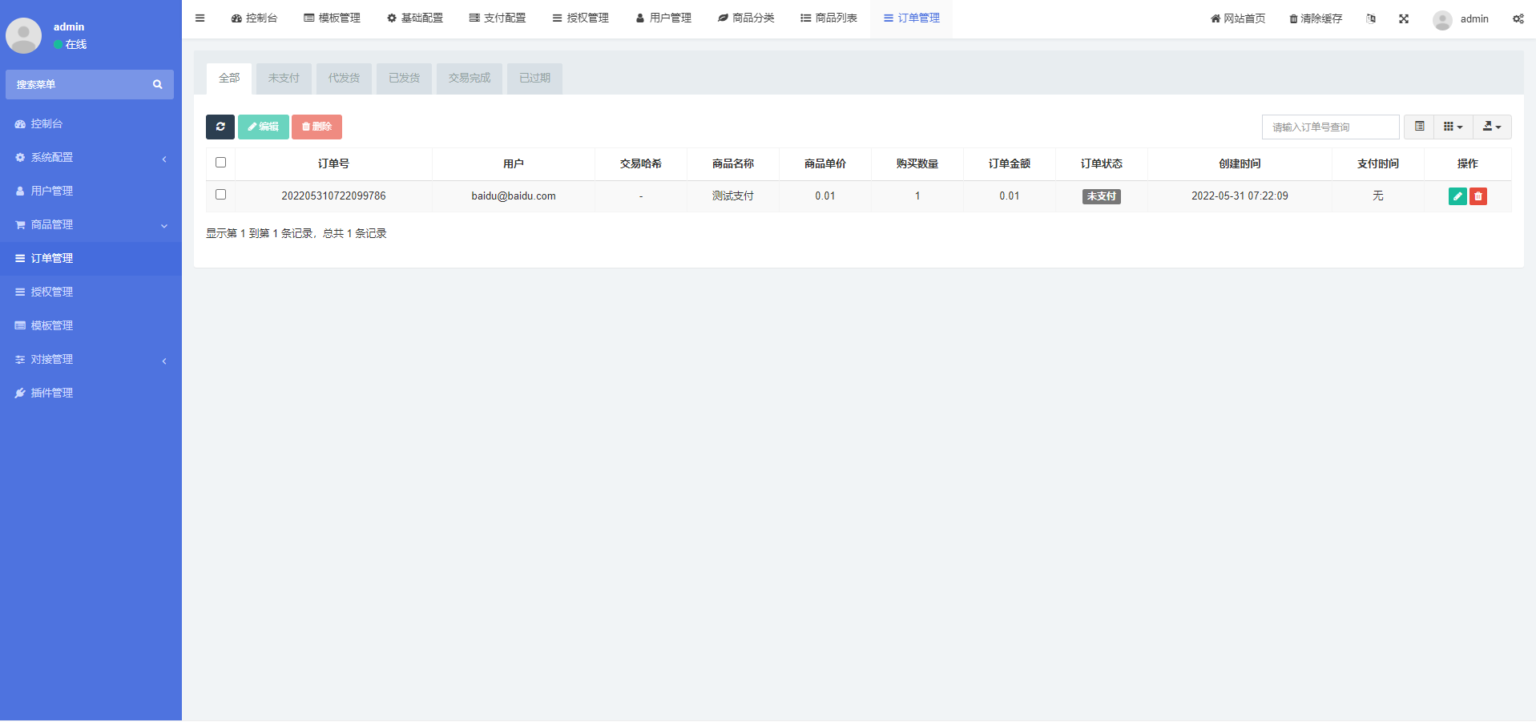This screenshot has width=1536, height=722.
Task: Open the columns grid dropdown
Action: [x=1453, y=127]
